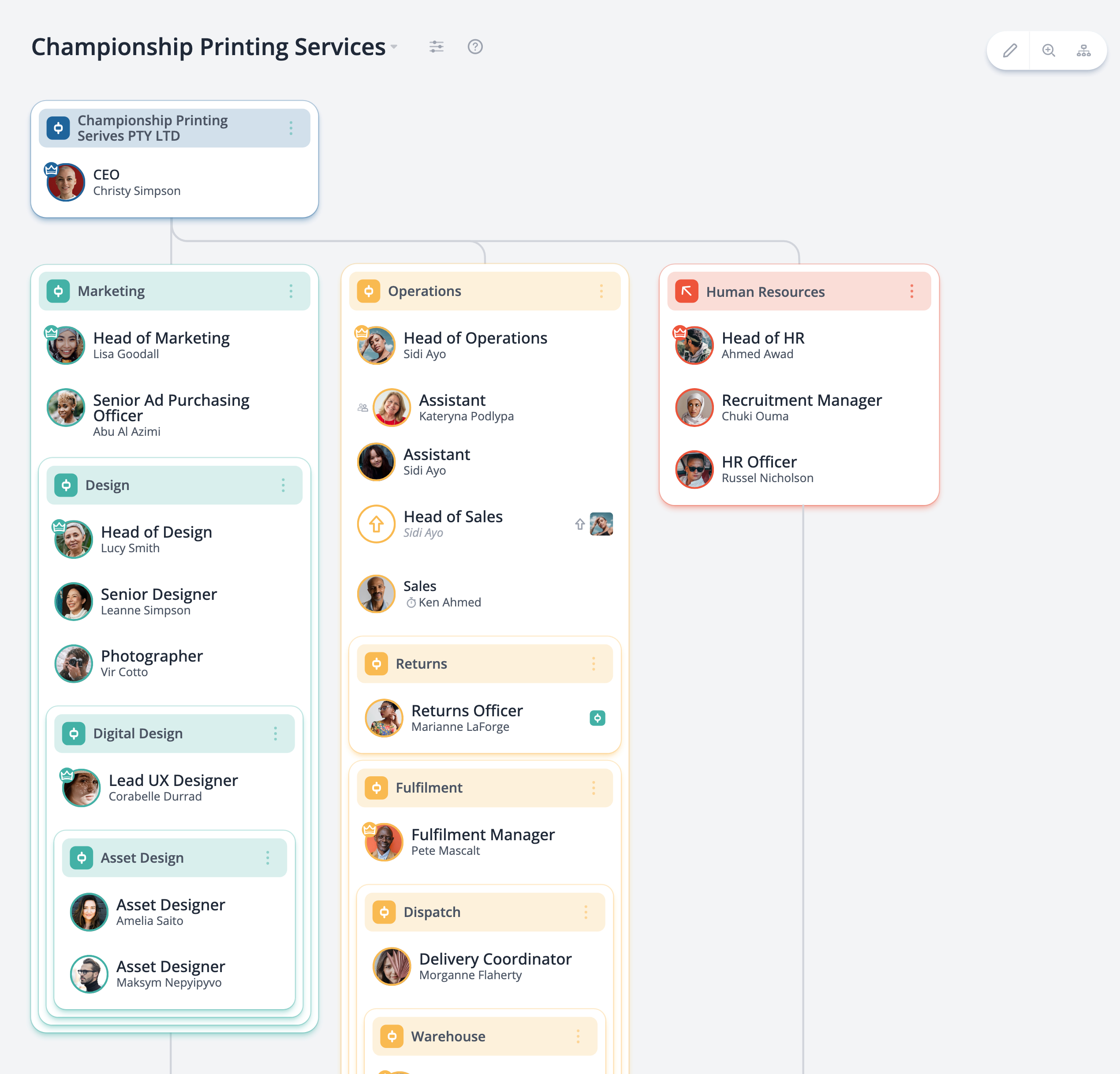The width and height of the screenshot is (1120, 1074).
Task: Open the Human Resources department options menu
Action: (911, 291)
